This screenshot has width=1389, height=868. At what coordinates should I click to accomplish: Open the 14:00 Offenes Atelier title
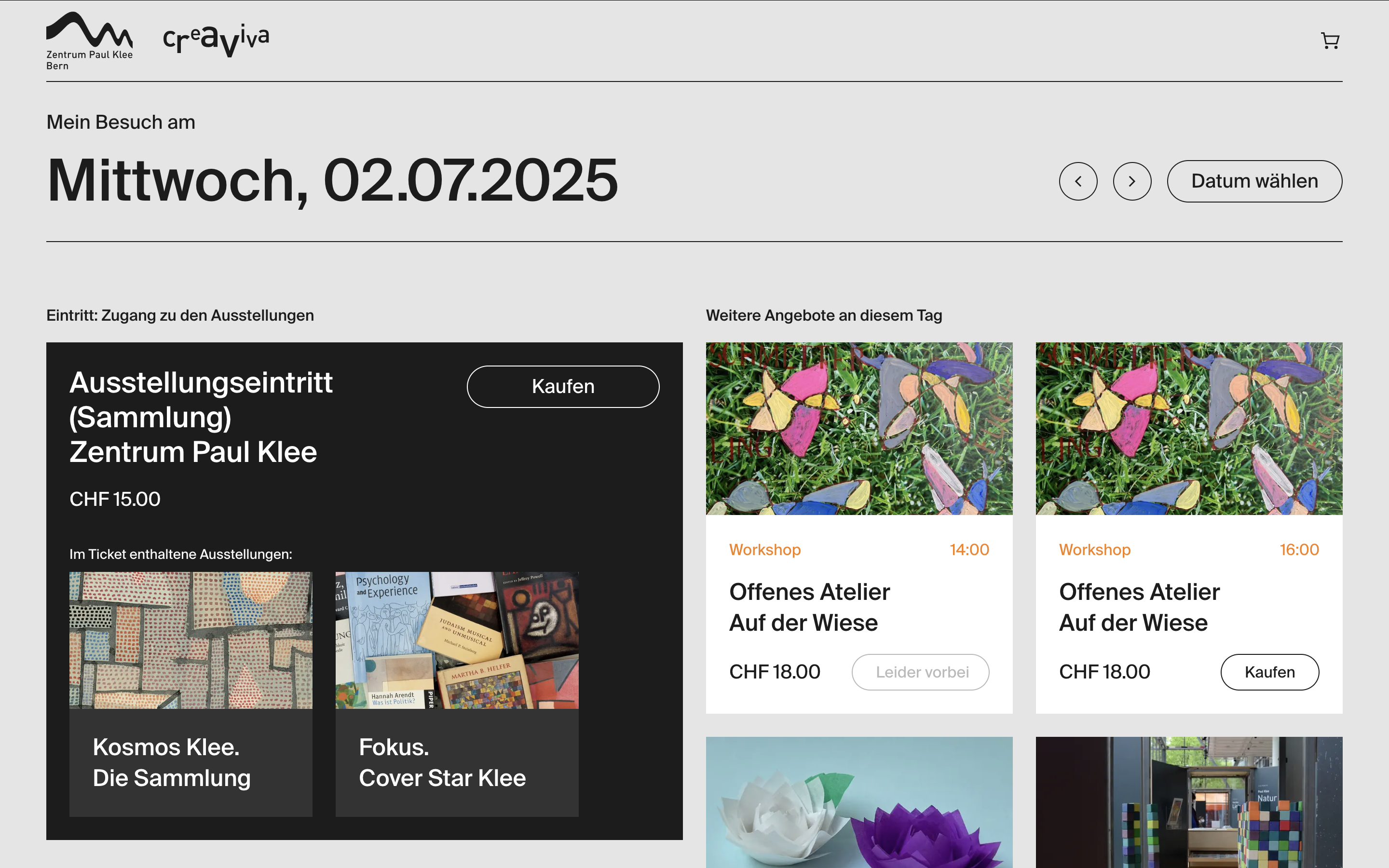pos(809,607)
